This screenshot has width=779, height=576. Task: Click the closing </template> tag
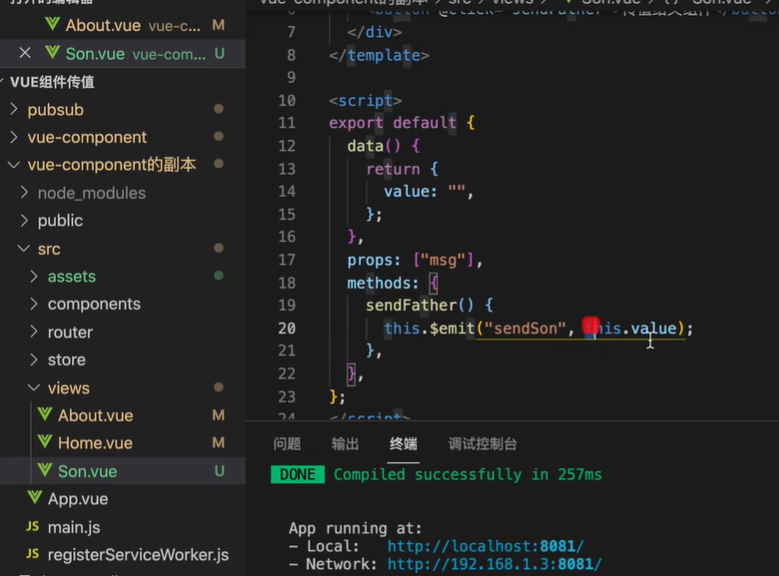(379, 55)
